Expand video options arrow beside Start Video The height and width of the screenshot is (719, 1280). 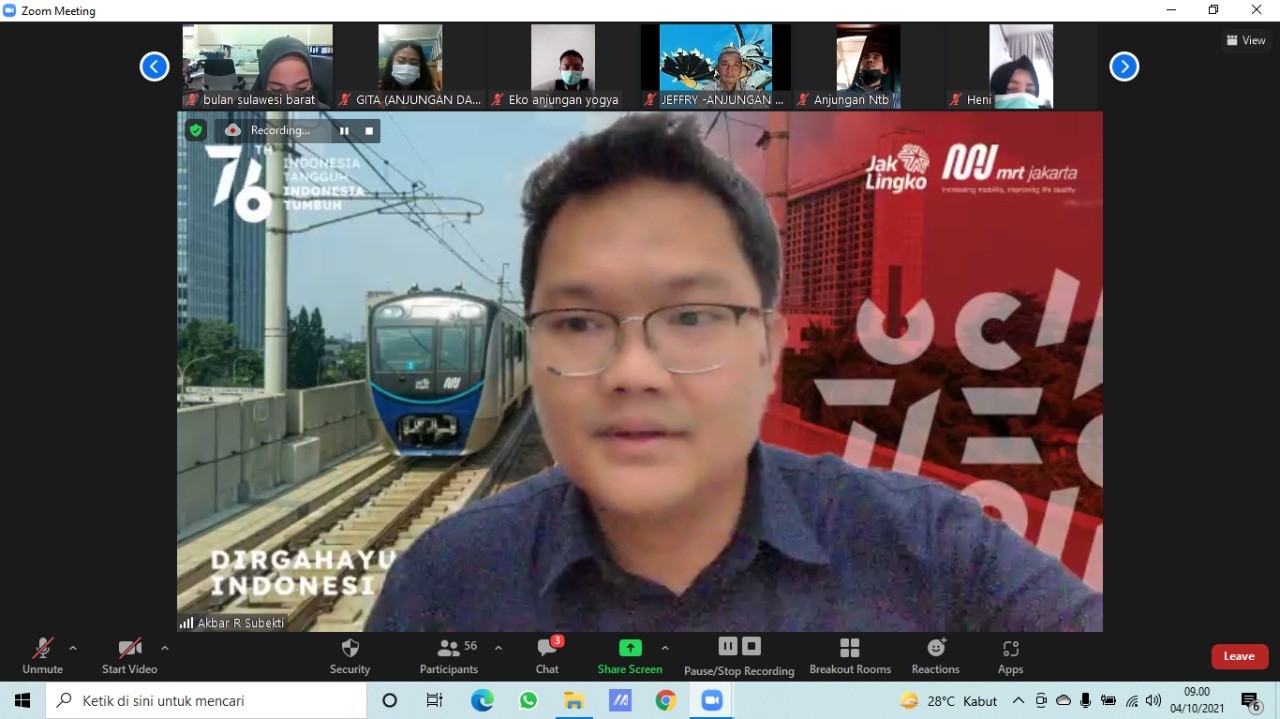tap(165, 648)
